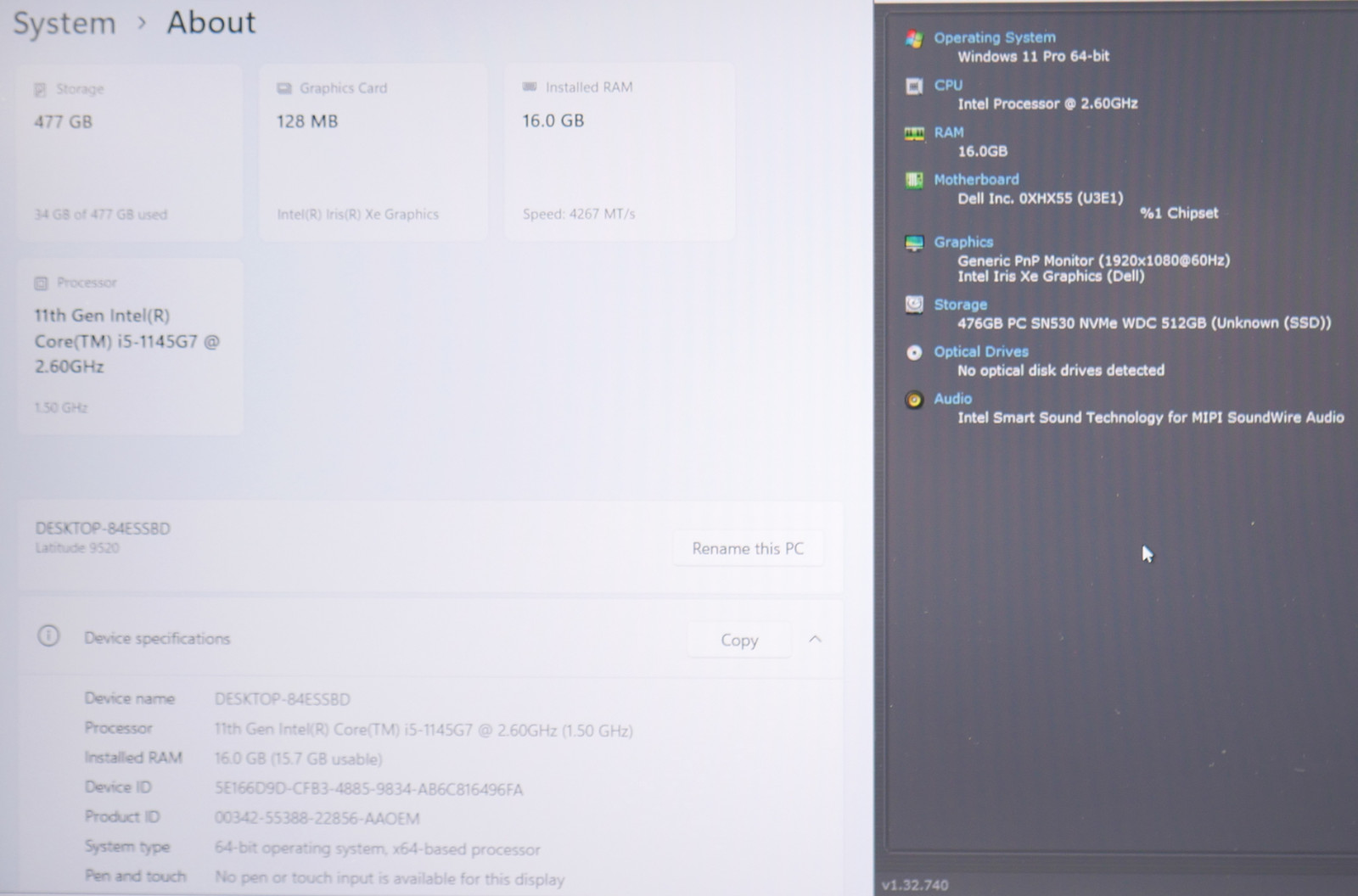Select the CPU chip icon
The image size is (1358, 896).
[914, 86]
